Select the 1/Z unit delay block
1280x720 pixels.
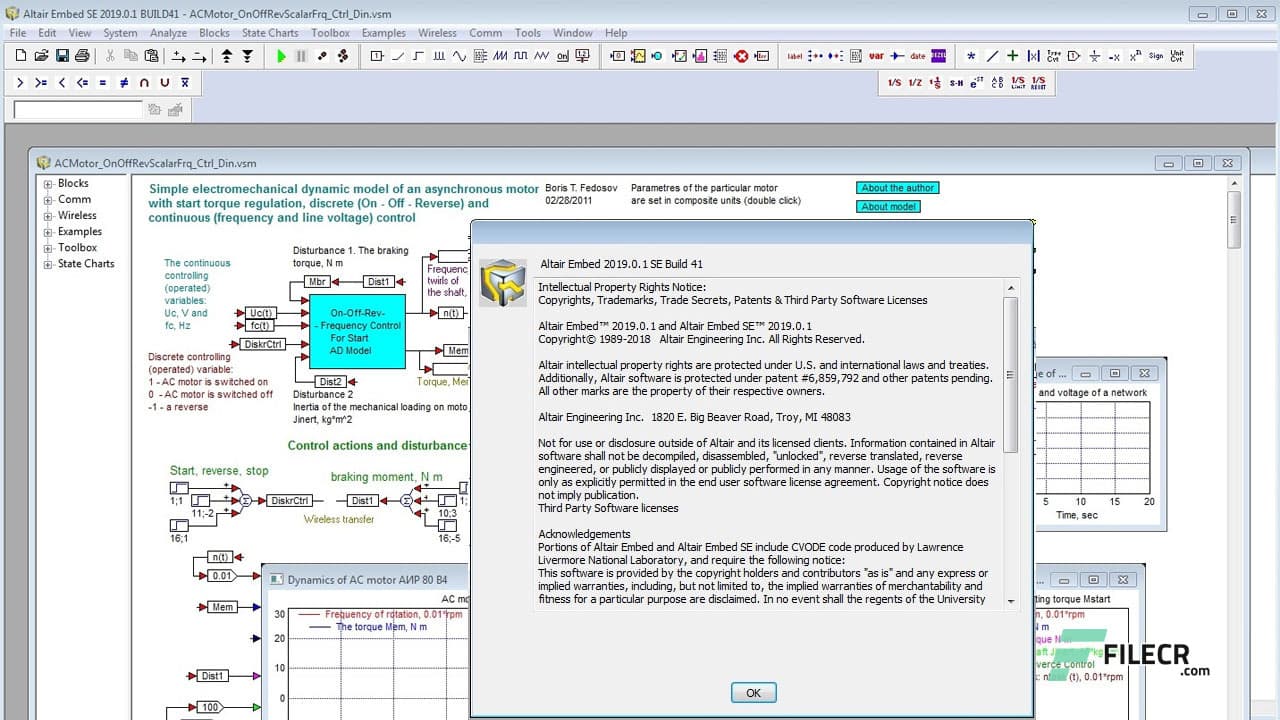click(x=914, y=83)
